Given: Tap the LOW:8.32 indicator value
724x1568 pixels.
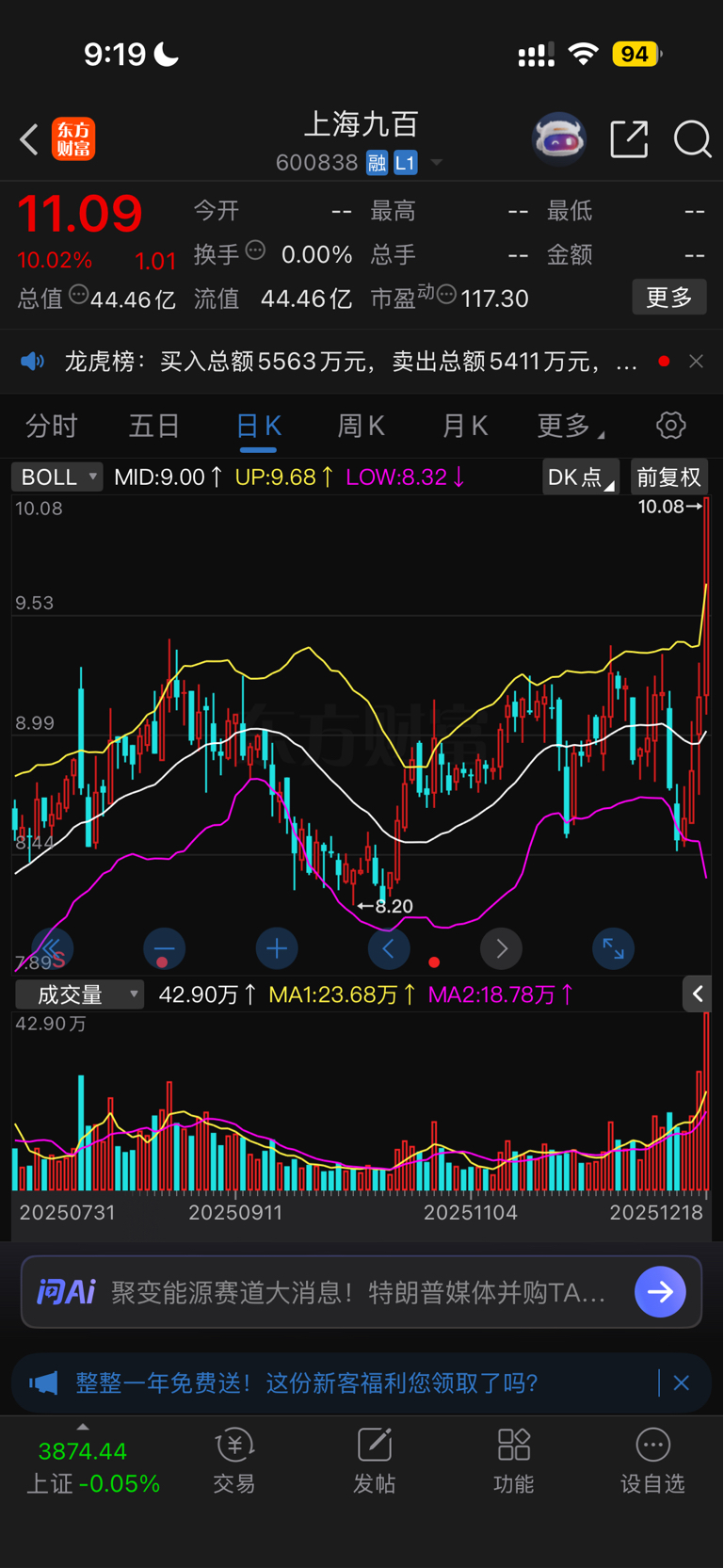Looking at the screenshot, I should (x=405, y=477).
